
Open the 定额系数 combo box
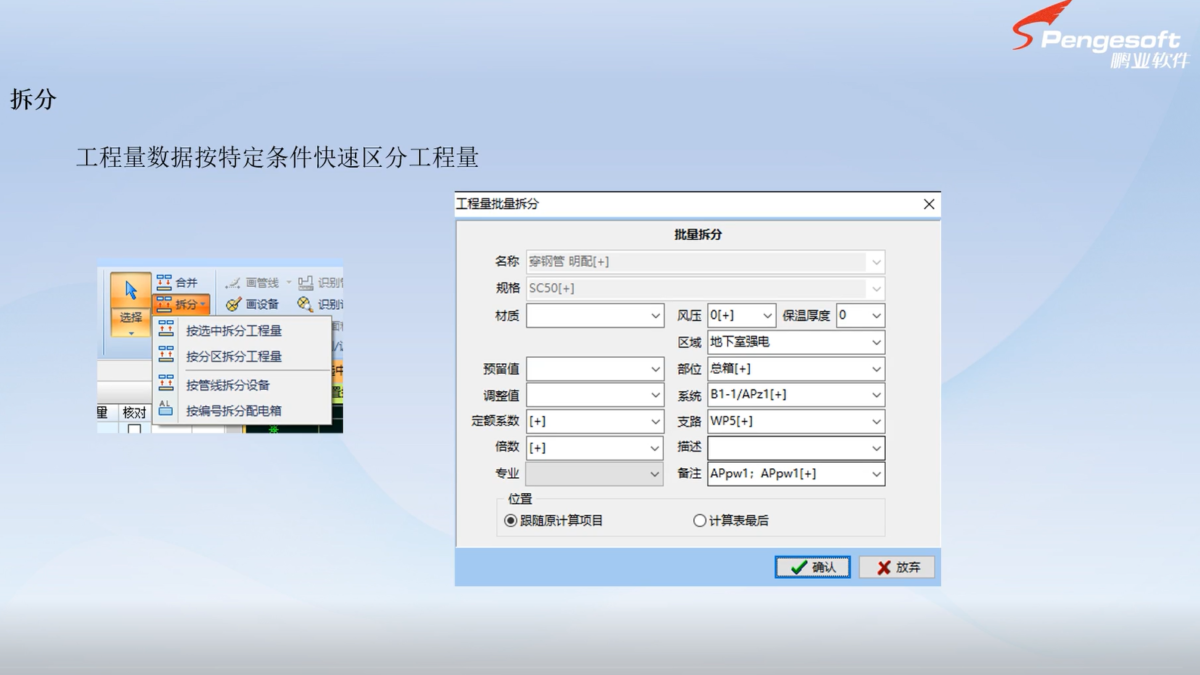(x=595, y=421)
